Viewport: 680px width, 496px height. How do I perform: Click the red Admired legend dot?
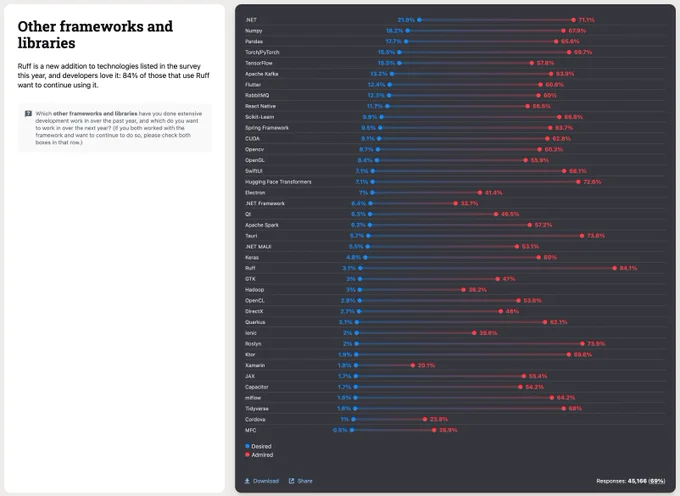point(247,455)
